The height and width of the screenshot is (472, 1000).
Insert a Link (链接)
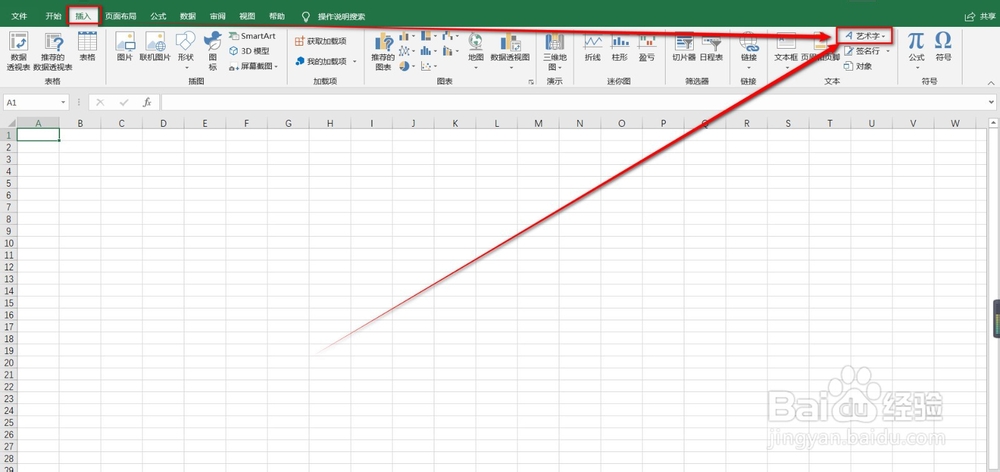point(748,50)
